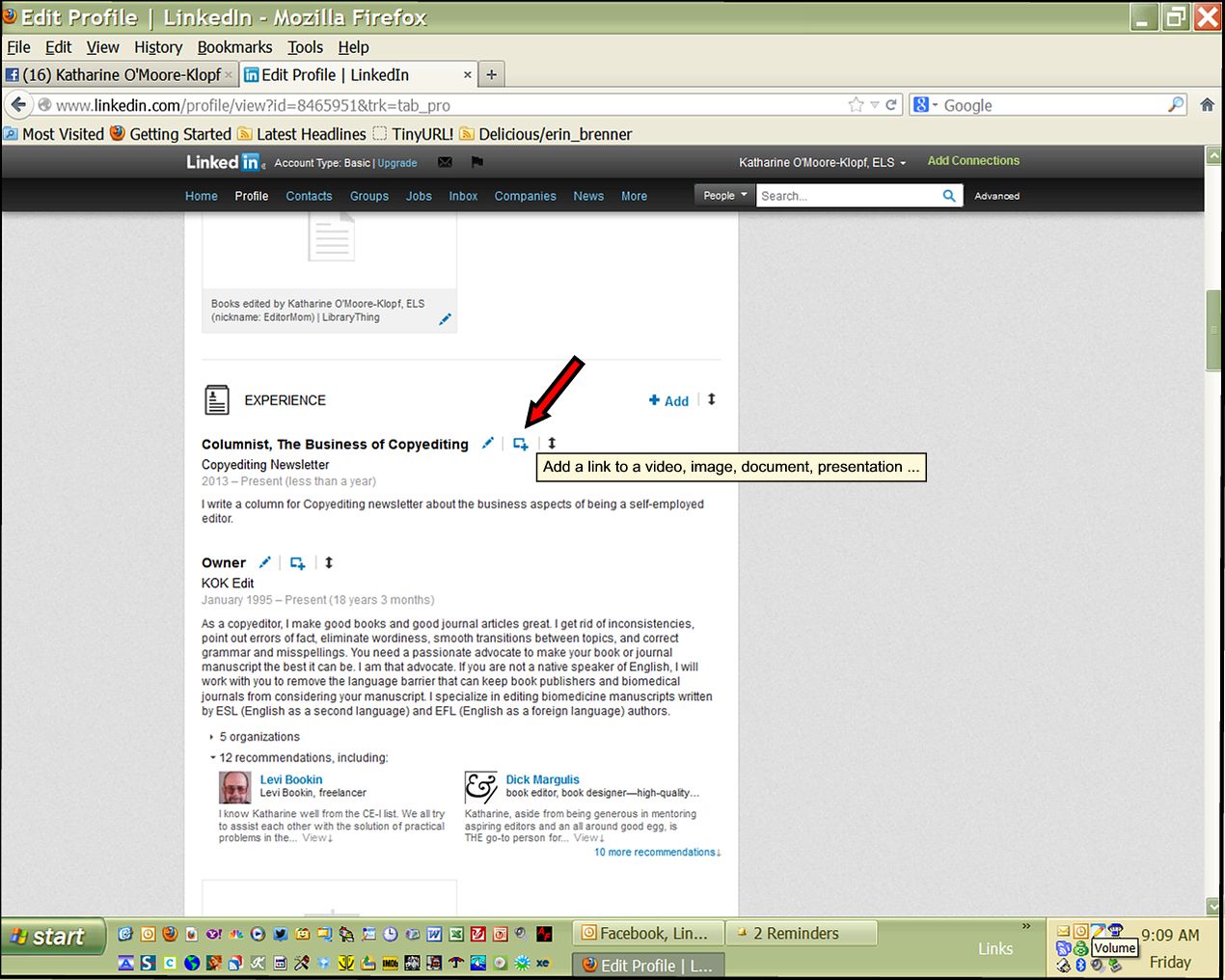This screenshot has width=1225, height=980.
Task: Open the Firefox Tools menu
Action: pos(305,46)
